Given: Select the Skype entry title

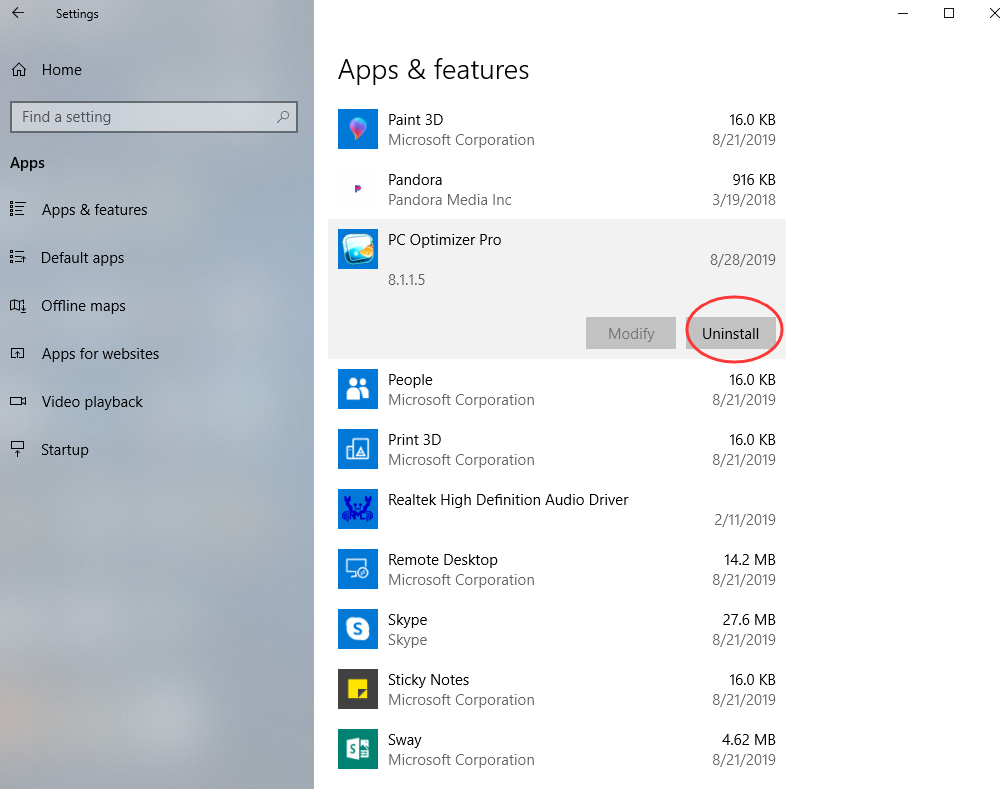Looking at the screenshot, I should [407, 620].
